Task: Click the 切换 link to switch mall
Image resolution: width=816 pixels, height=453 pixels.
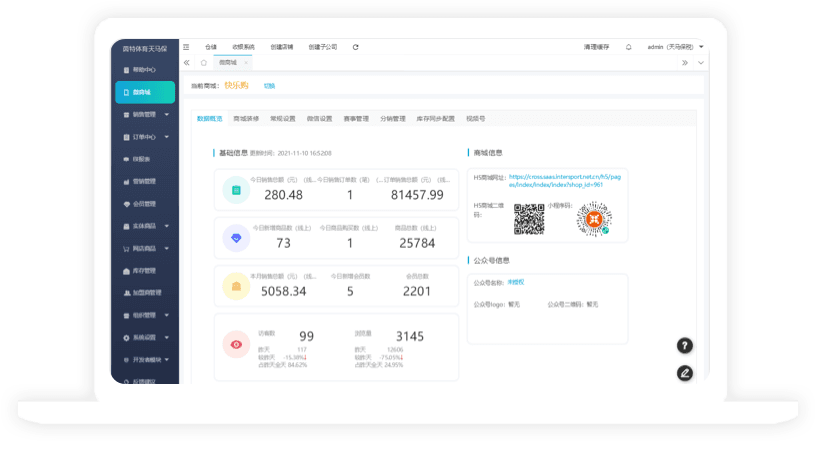Action: tap(269, 86)
